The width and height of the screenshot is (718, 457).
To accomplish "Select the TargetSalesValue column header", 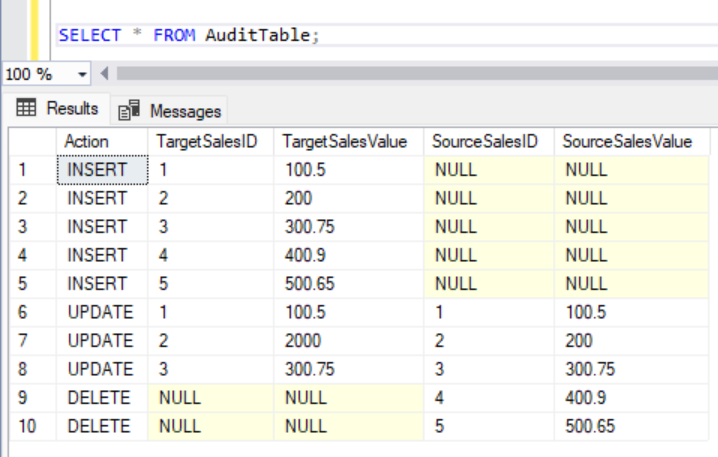I will 345,142.
